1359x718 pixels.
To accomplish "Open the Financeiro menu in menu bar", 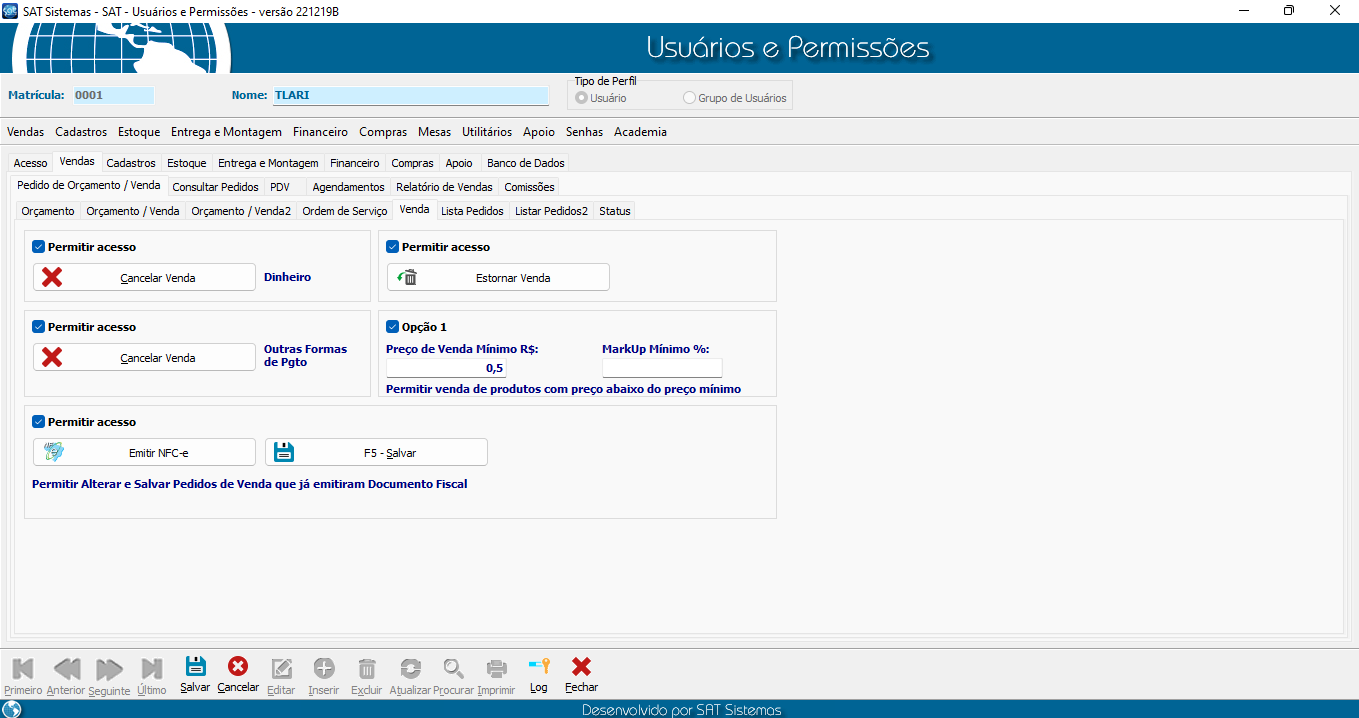I will click(x=320, y=132).
